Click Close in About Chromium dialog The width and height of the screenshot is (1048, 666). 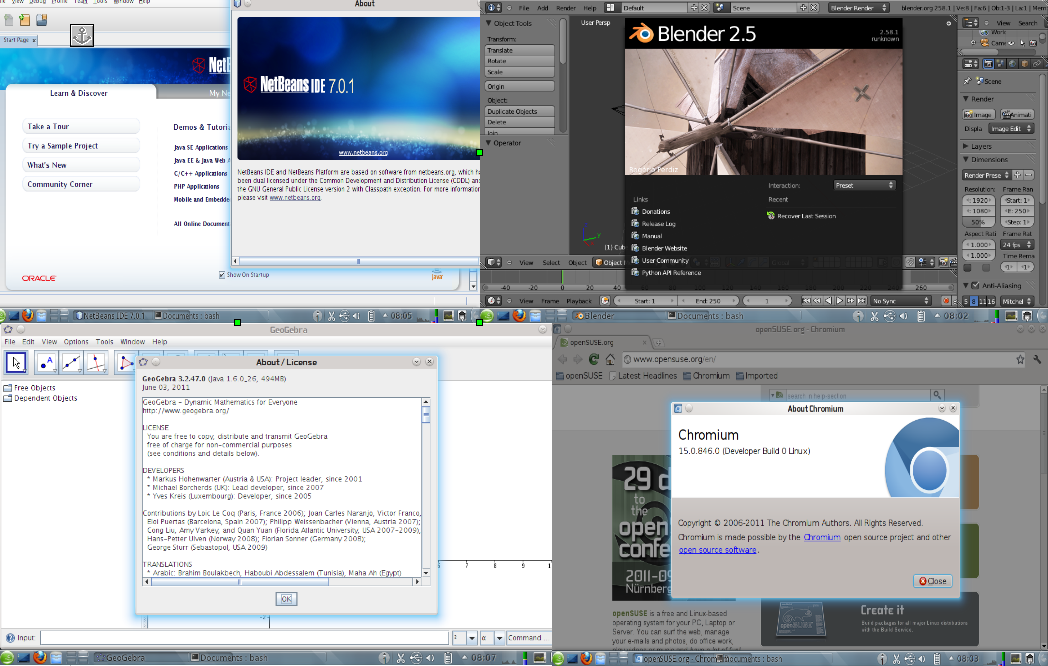tap(932, 581)
